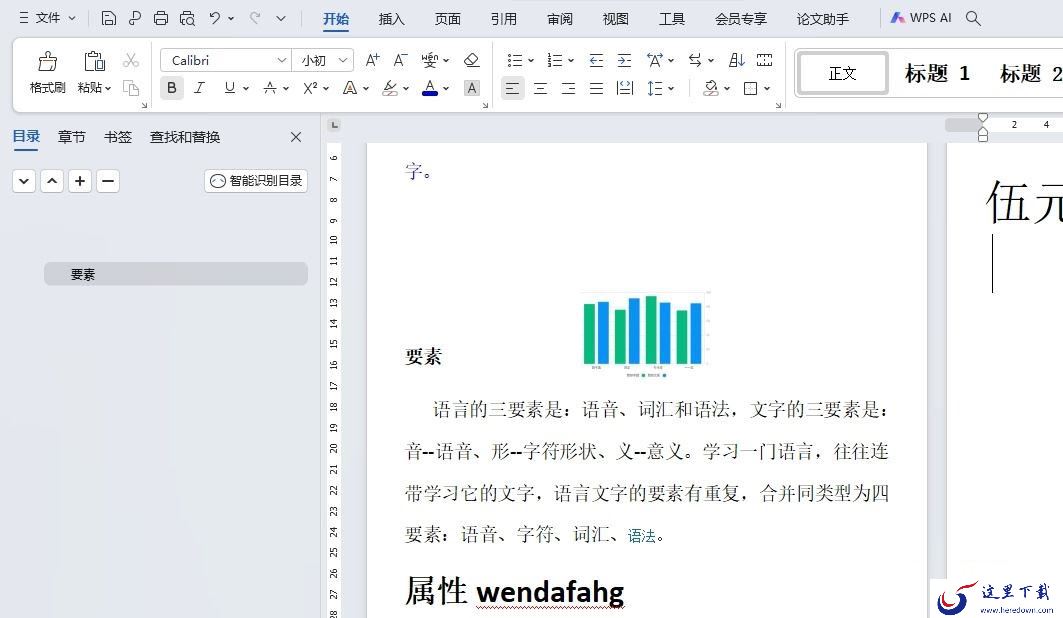
Task: Toggle Italic formatting
Action: click(x=199, y=88)
